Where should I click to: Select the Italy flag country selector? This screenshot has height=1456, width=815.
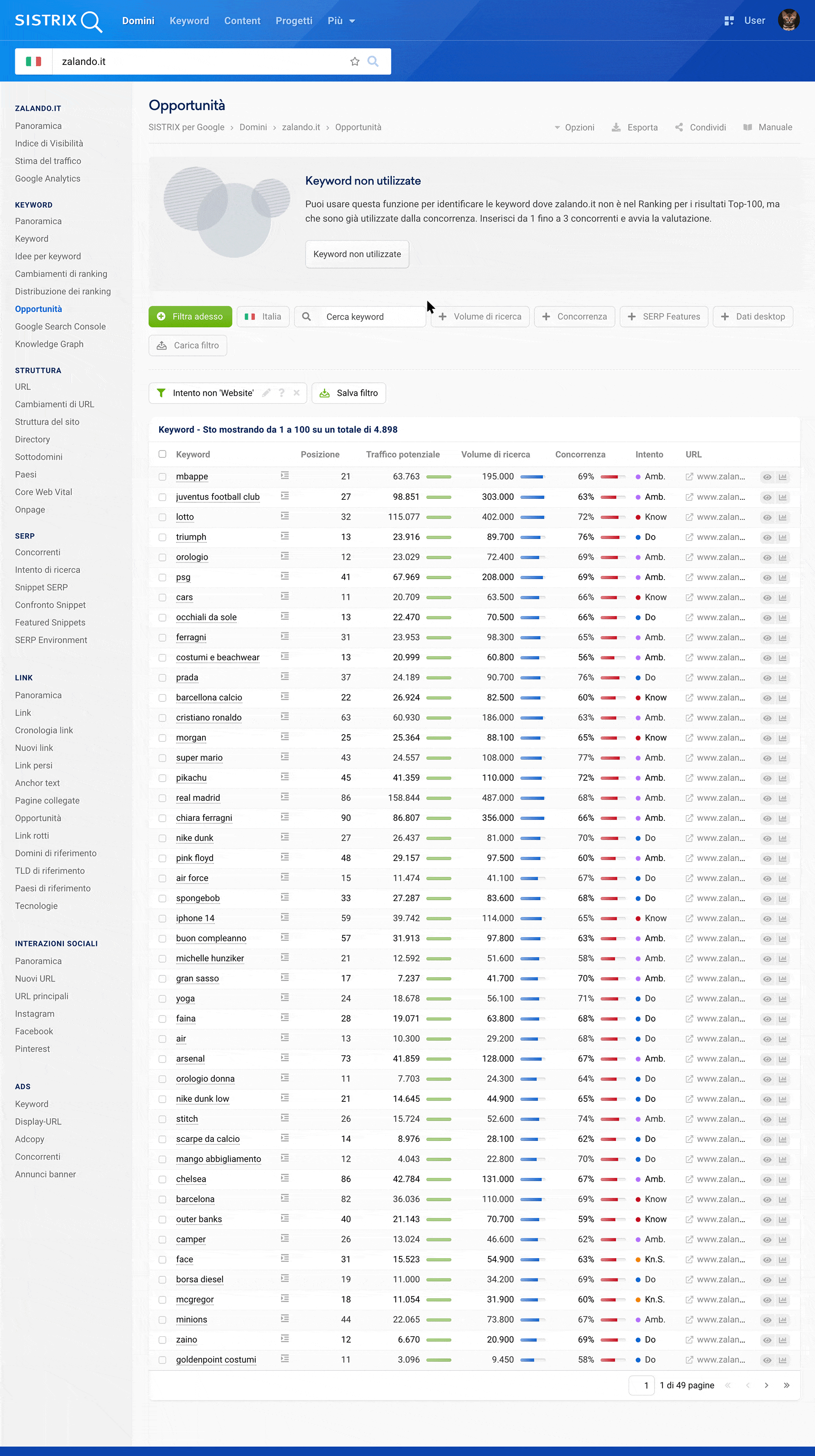coord(34,62)
